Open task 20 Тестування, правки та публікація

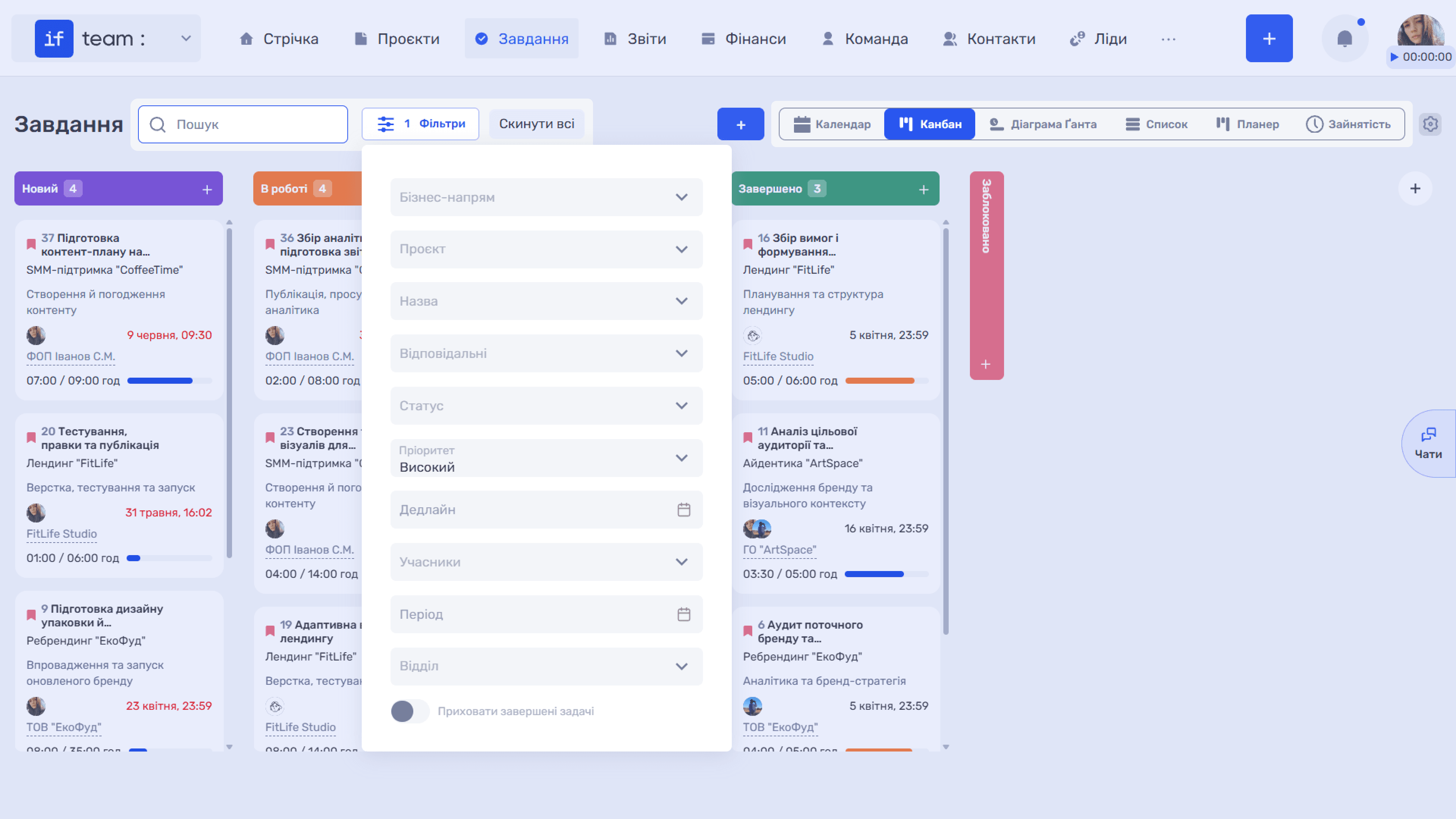pyautogui.click(x=100, y=438)
